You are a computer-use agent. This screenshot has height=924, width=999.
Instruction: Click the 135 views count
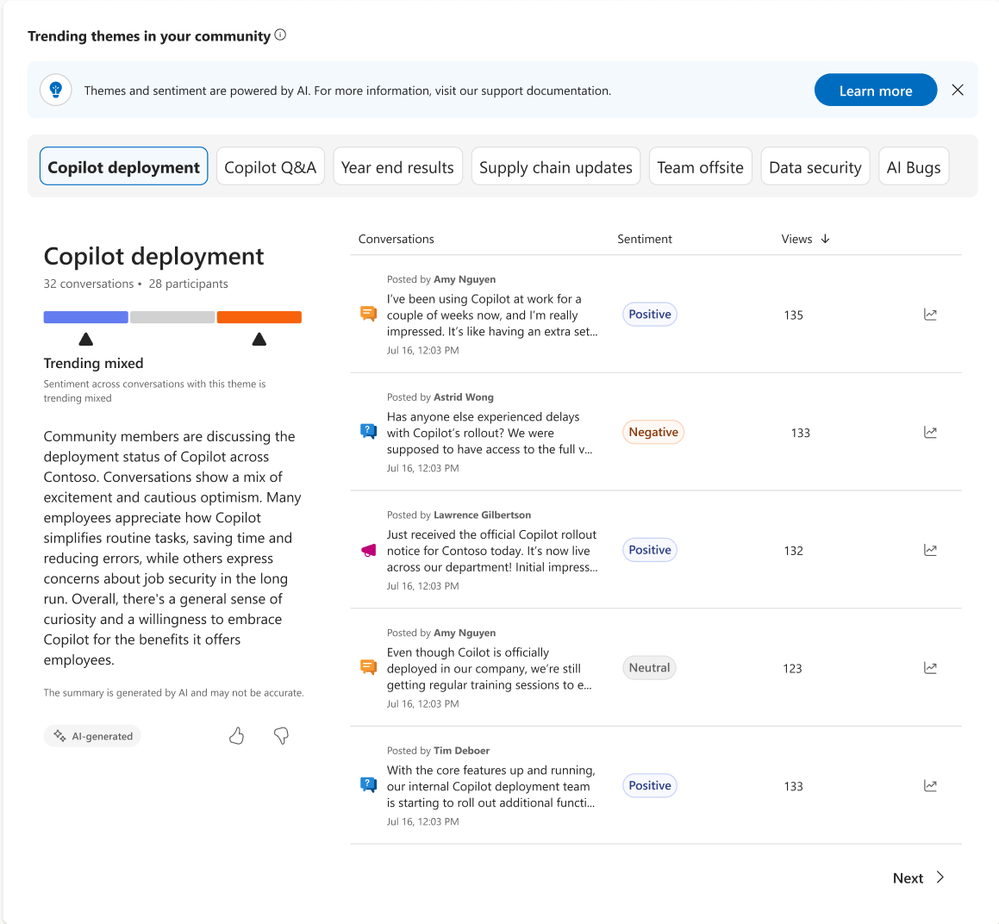[793, 315]
